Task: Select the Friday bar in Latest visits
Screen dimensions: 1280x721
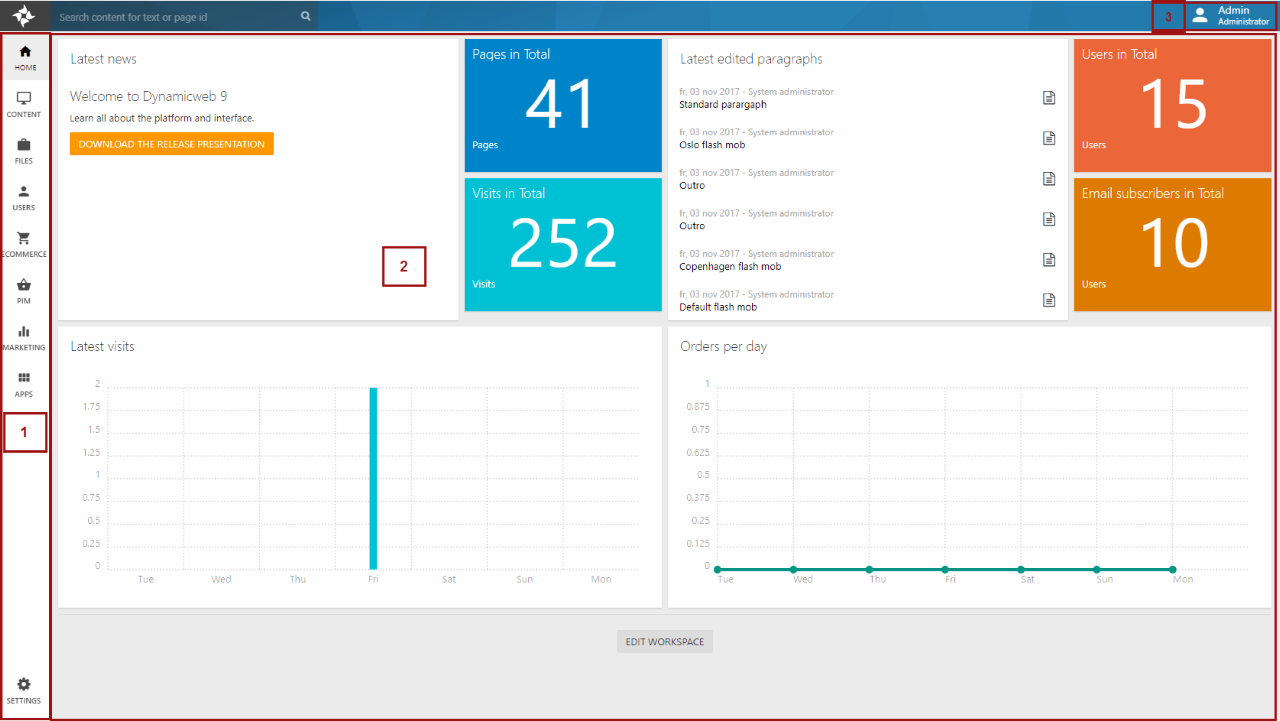Action: click(373, 478)
